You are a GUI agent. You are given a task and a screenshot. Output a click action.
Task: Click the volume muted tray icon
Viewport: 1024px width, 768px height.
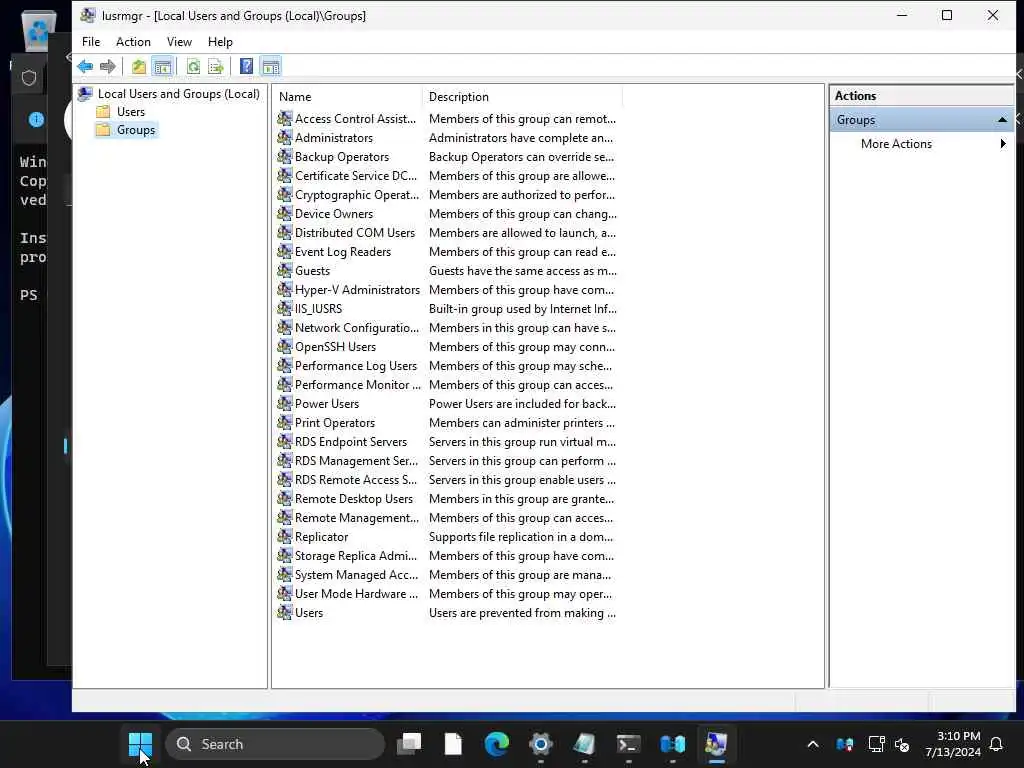tap(903, 744)
